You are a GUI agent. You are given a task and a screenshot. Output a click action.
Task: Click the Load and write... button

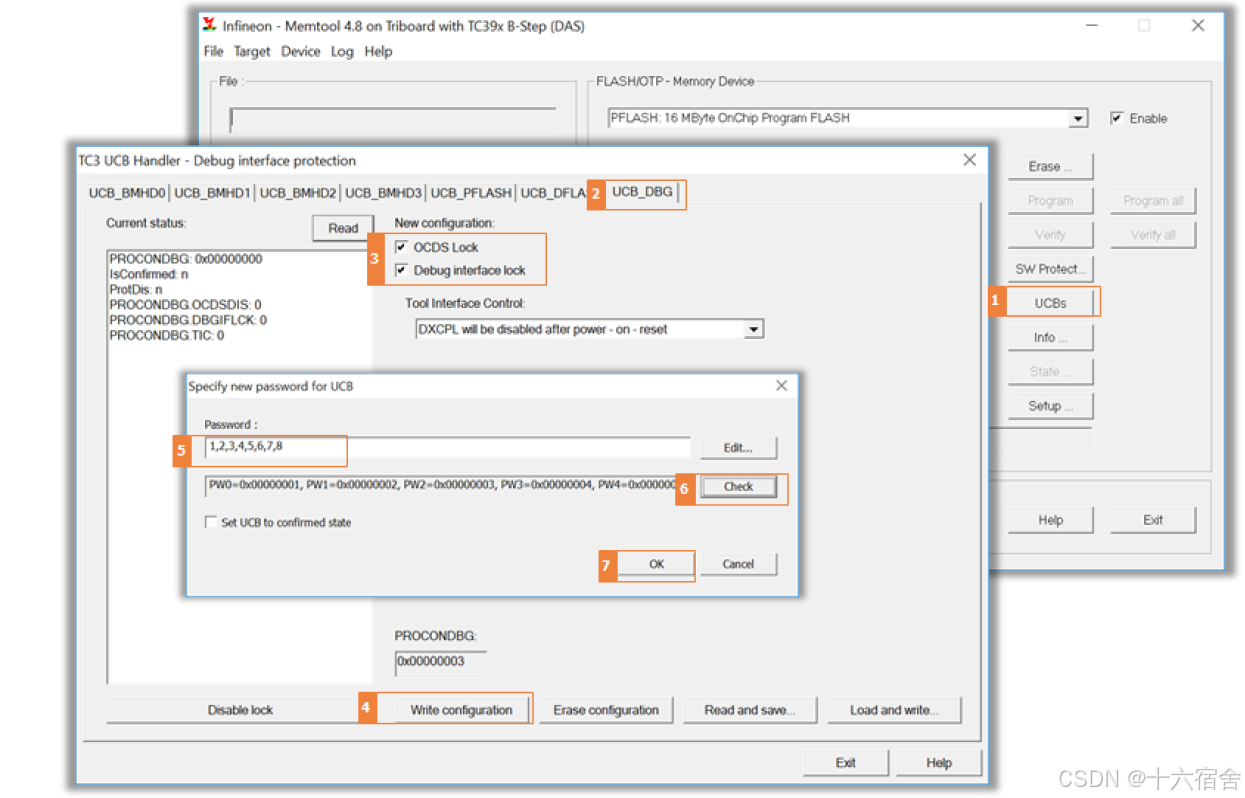tap(894, 710)
